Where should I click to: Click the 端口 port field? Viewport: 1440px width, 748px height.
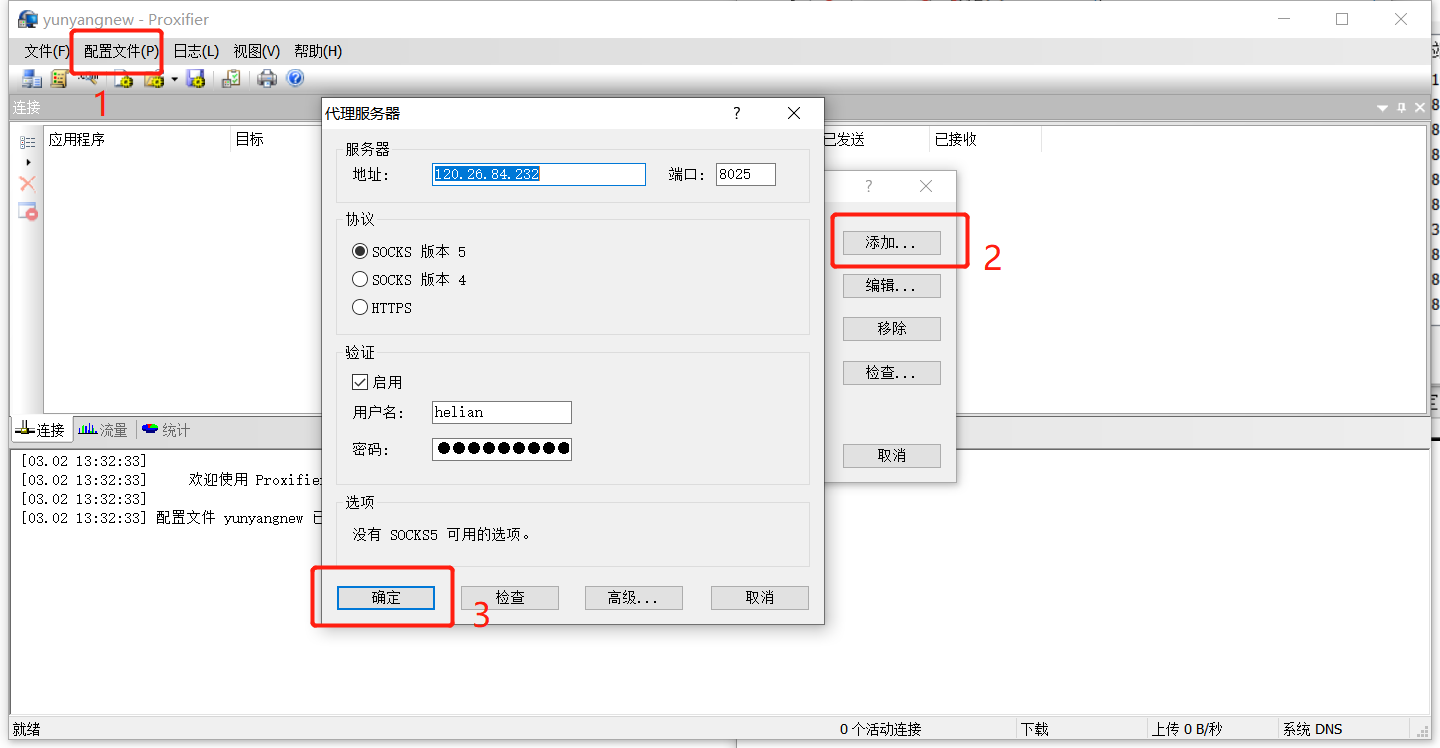[x=746, y=174]
